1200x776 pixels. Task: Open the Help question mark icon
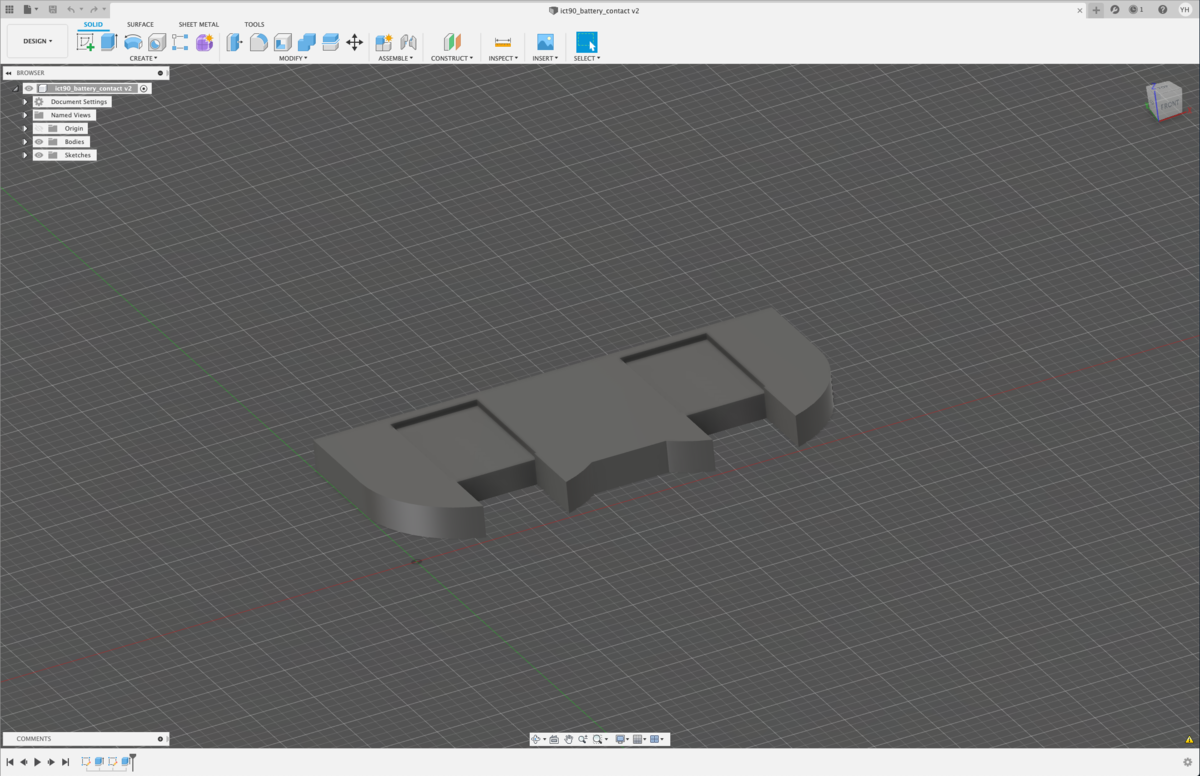coord(1162,10)
